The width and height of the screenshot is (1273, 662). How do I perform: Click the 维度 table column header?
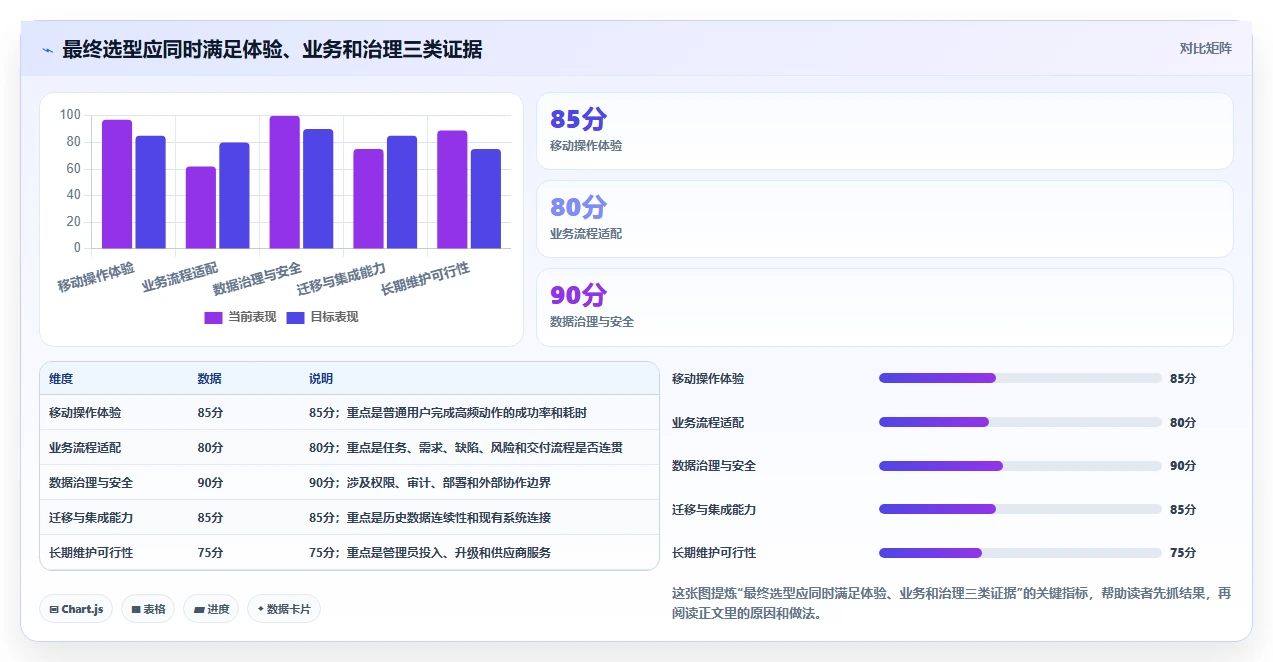tap(61, 379)
